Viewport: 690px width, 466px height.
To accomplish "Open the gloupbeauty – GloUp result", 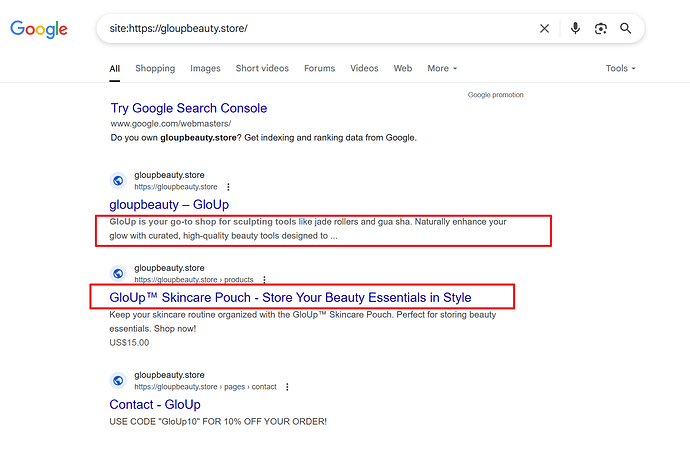I will click(169, 205).
